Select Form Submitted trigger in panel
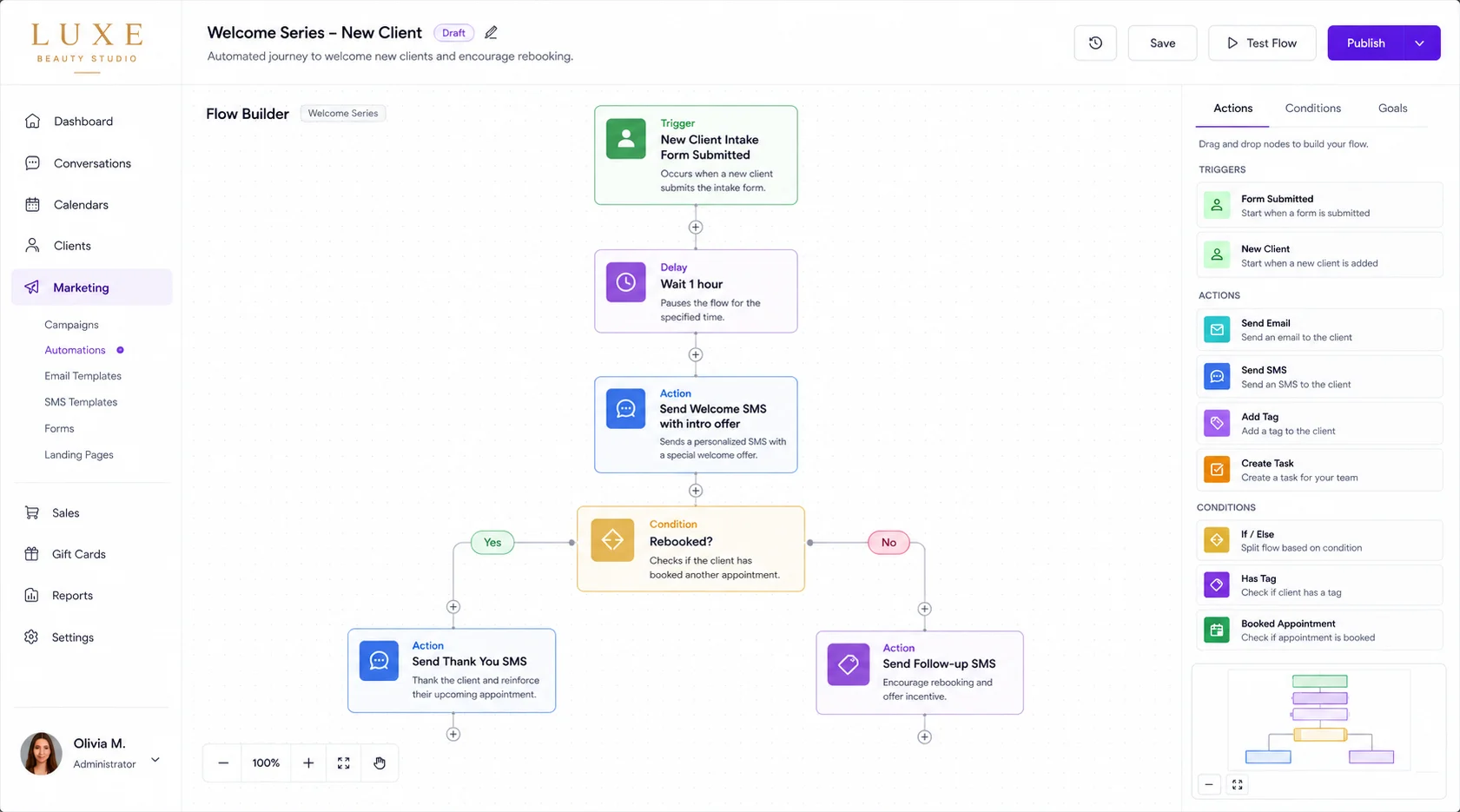Viewport: 1460px width, 812px height. click(x=1319, y=206)
